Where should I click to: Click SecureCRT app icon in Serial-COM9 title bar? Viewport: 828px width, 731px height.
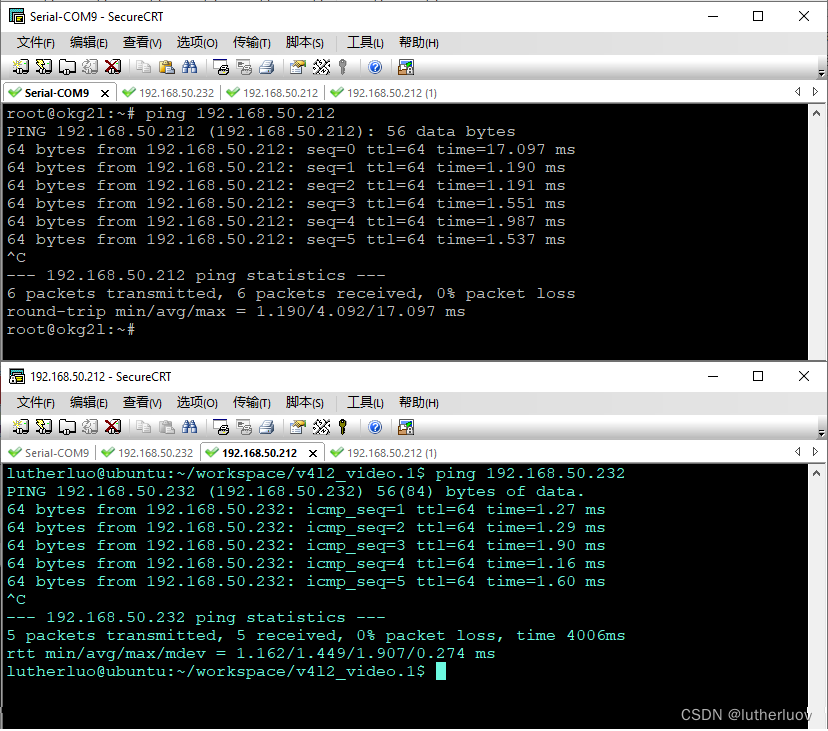[17, 16]
